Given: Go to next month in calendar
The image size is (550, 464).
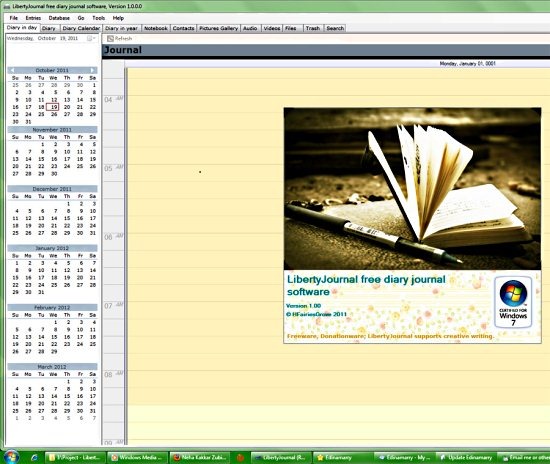Looking at the screenshot, I should coord(93,70).
